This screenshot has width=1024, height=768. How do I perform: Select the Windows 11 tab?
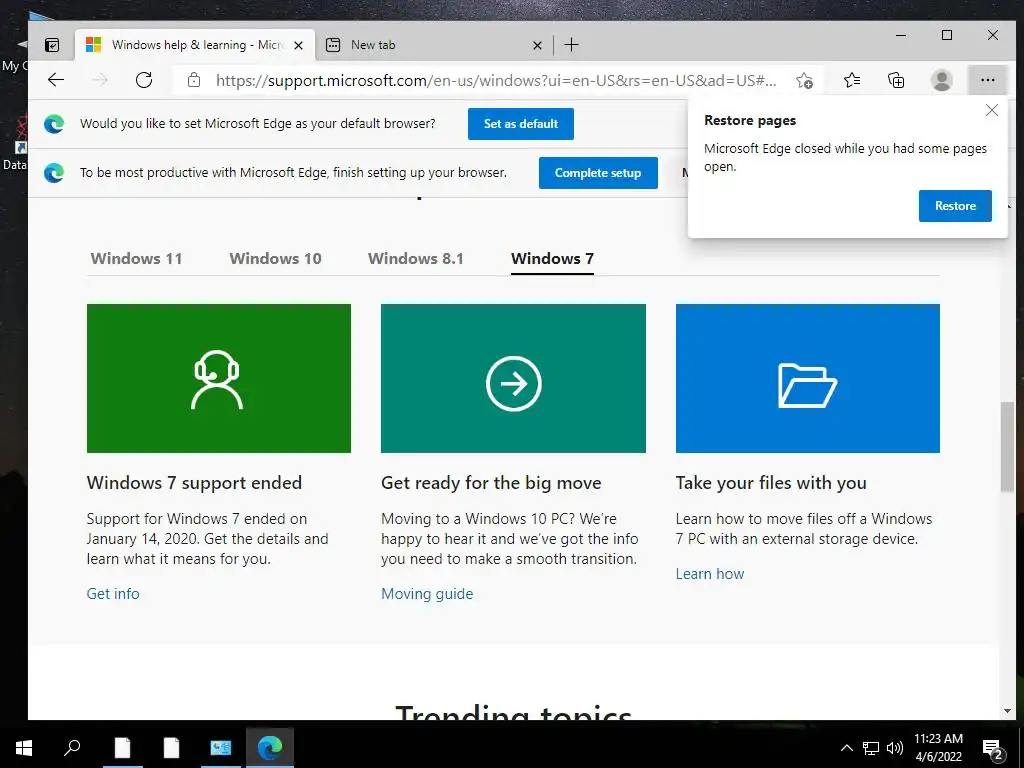(x=136, y=259)
